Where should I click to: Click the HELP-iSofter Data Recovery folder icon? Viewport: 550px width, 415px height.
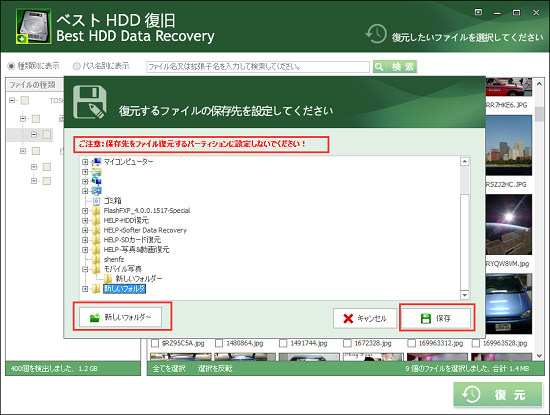[96, 230]
